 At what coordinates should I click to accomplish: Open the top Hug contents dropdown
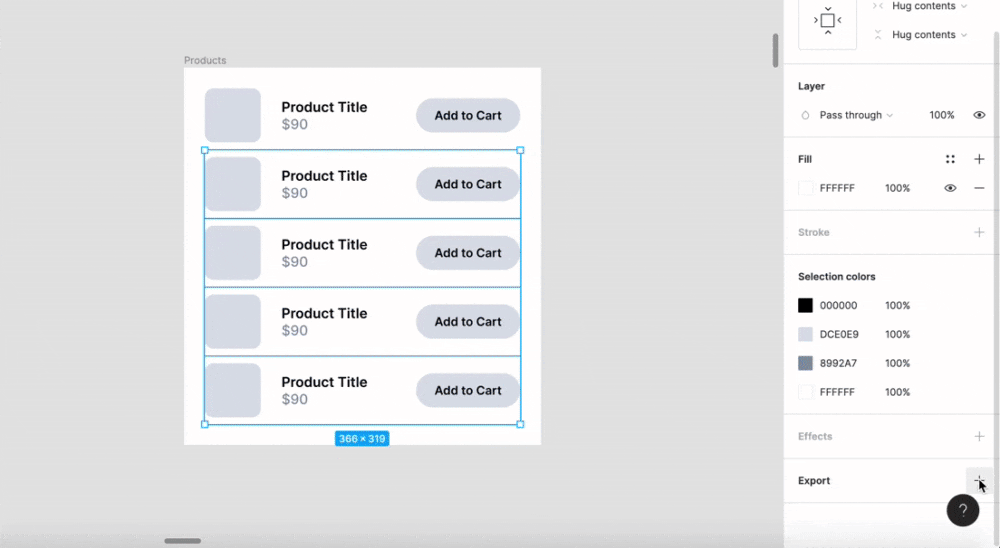pyautogui.click(x=929, y=6)
